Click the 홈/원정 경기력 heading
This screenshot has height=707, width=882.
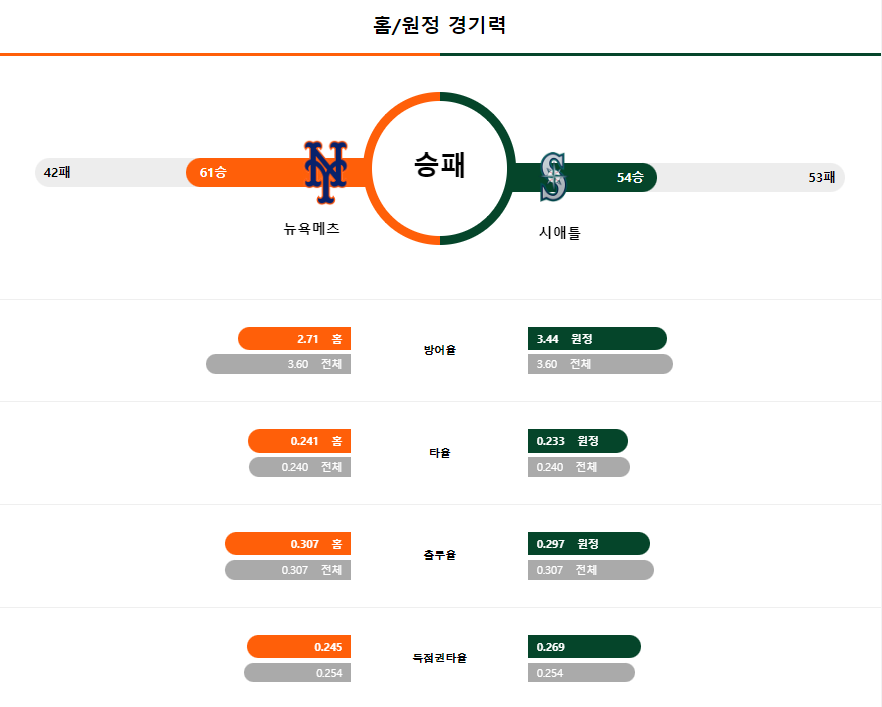coord(440,25)
